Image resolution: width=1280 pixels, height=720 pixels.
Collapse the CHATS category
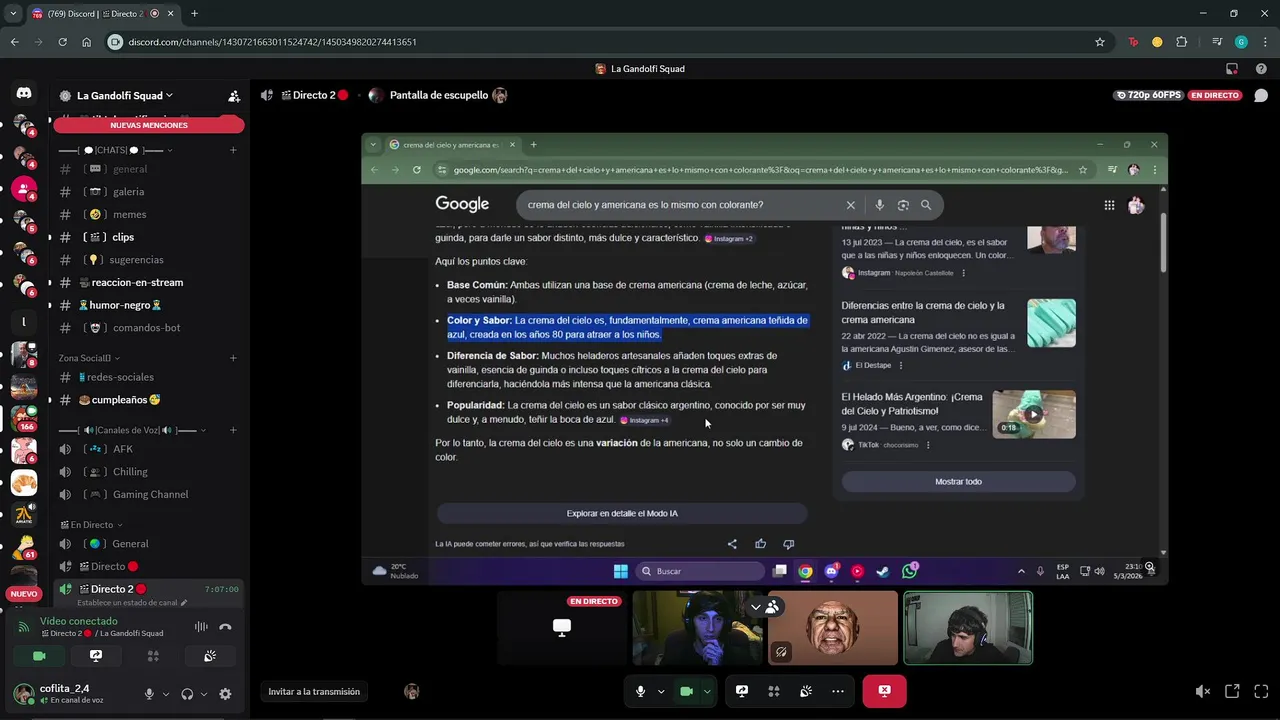116,150
